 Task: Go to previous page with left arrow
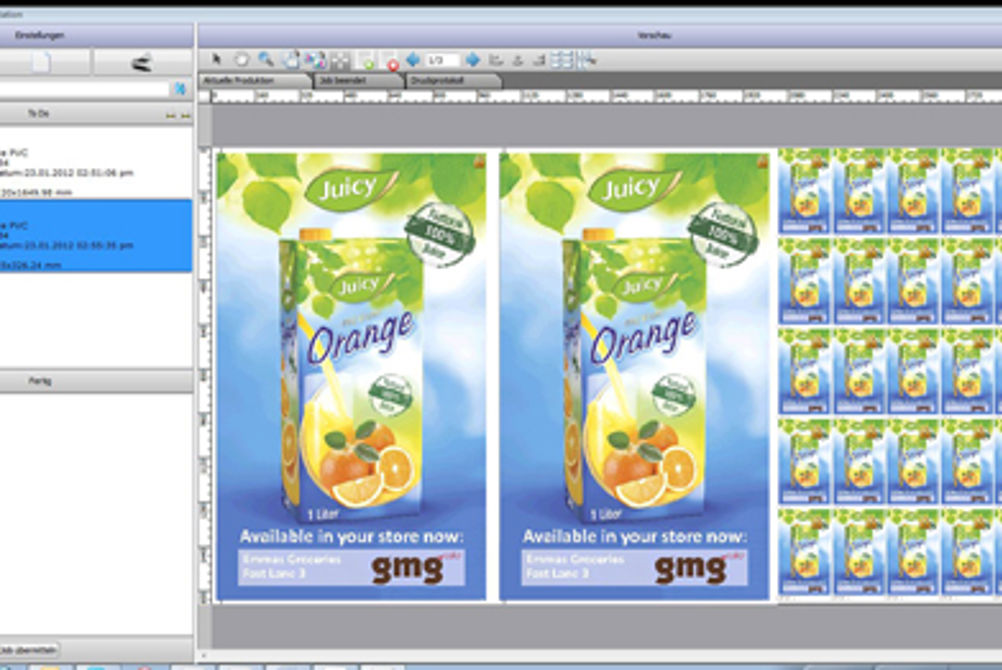click(x=413, y=59)
